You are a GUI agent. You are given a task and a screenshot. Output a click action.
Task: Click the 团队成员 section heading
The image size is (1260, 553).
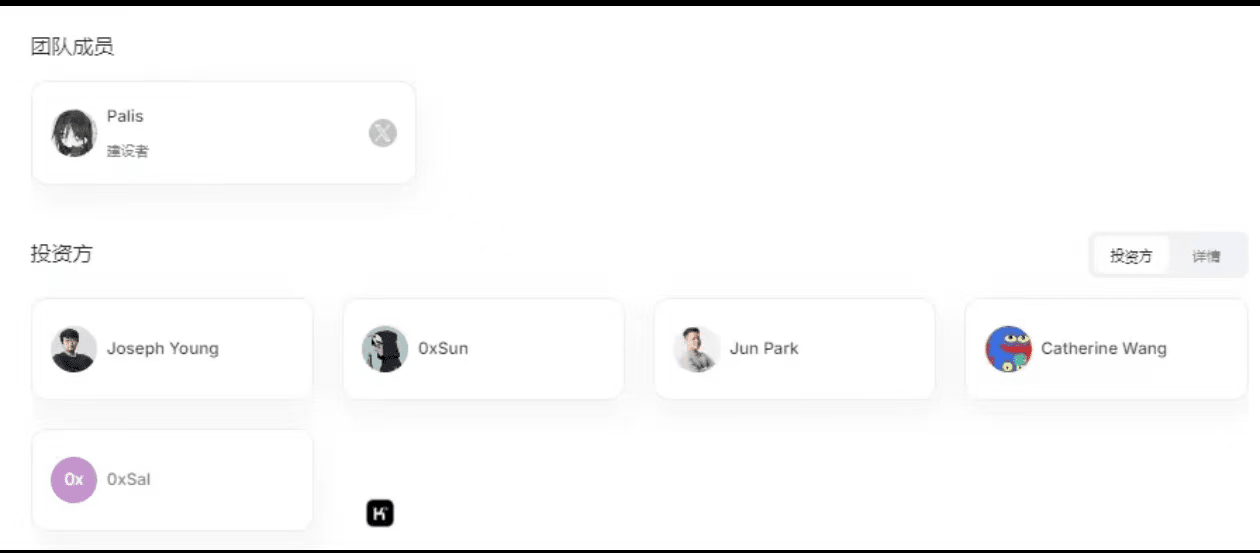[x=72, y=47]
